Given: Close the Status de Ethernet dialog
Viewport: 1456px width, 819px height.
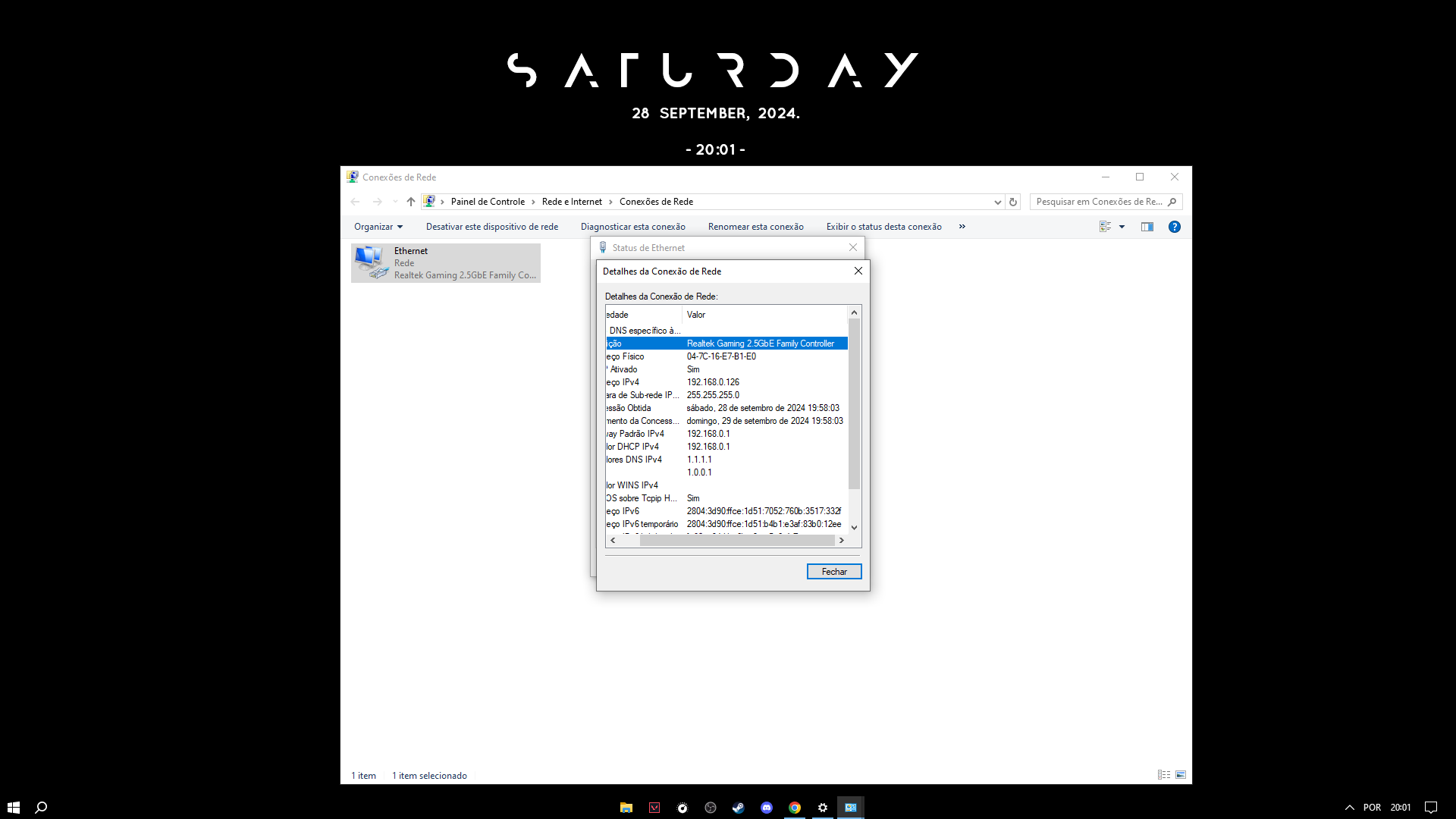Looking at the screenshot, I should tap(853, 247).
